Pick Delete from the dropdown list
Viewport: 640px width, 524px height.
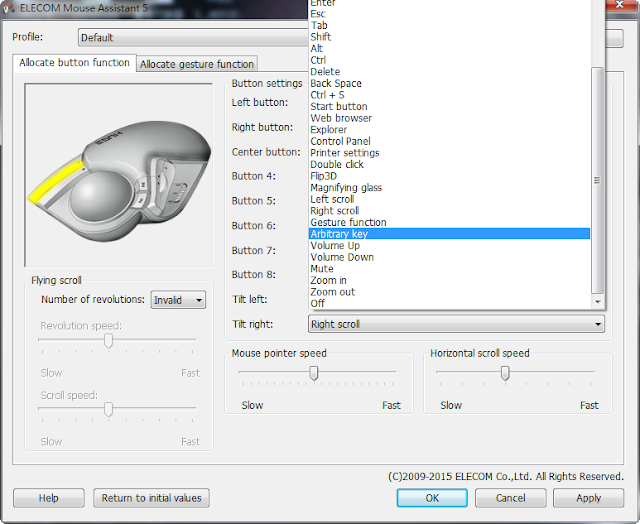click(x=449, y=72)
